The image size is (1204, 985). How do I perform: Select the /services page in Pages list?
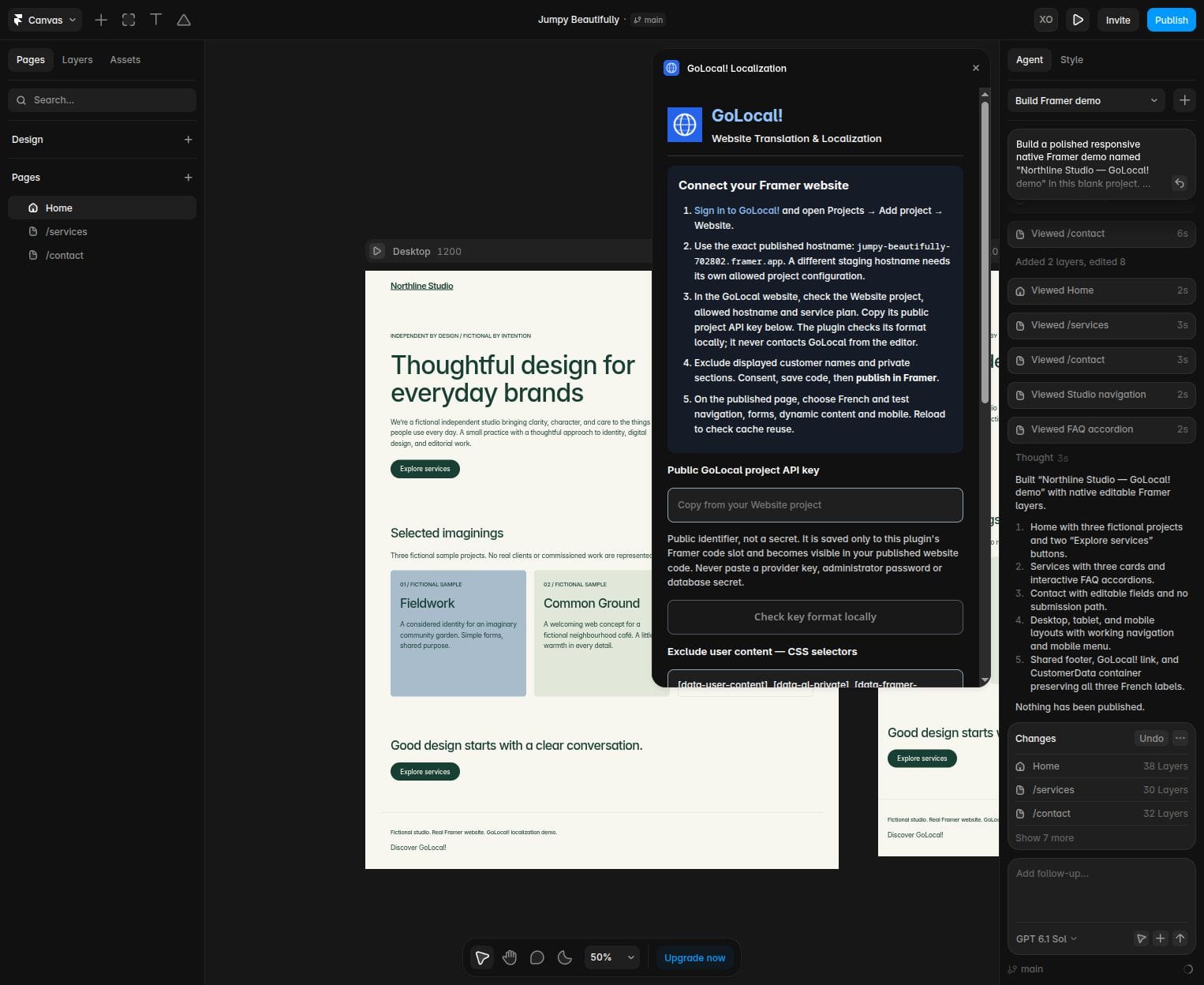tap(102, 232)
